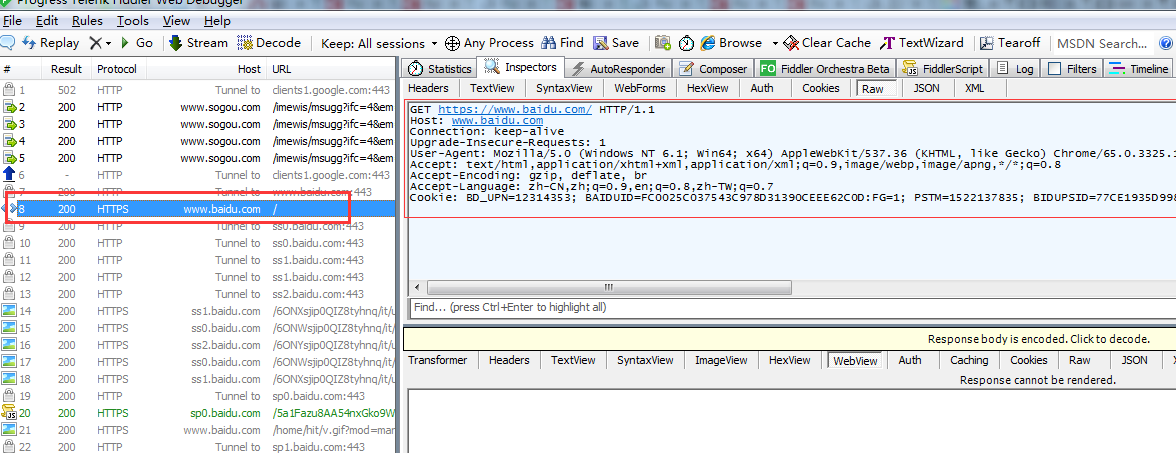
Task: Open the Timeline tab
Action: click(1138, 68)
